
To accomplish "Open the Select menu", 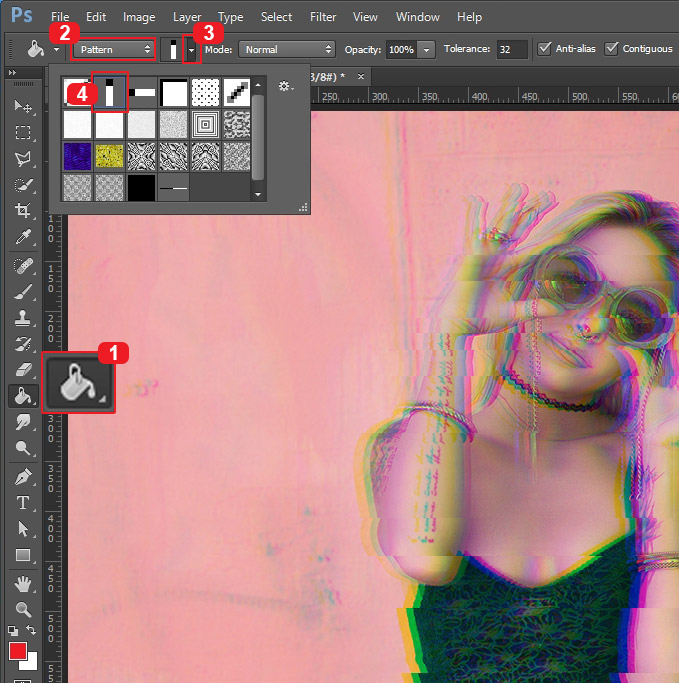I will point(276,17).
